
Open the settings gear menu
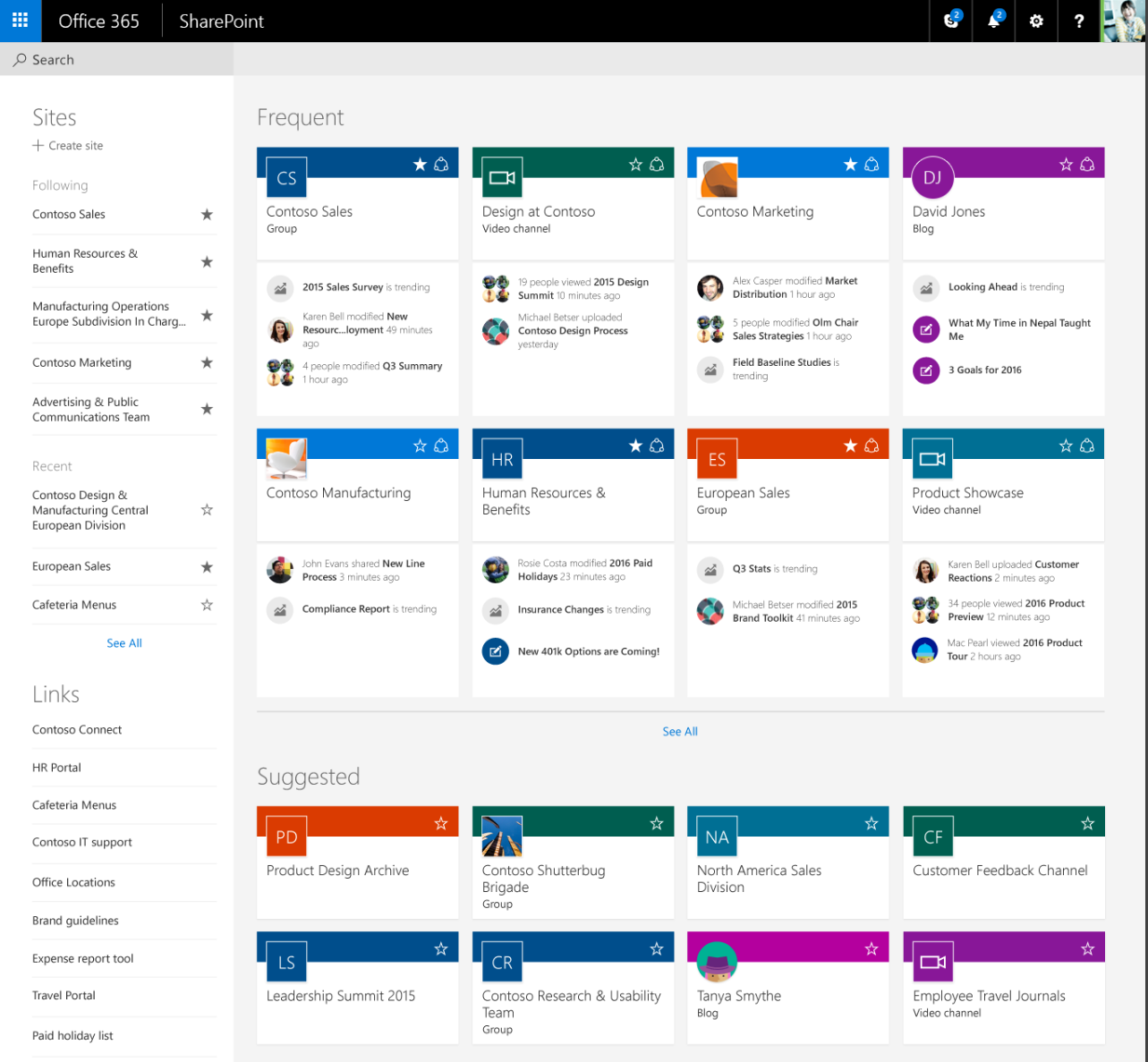pyautogui.click(x=1036, y=21)
